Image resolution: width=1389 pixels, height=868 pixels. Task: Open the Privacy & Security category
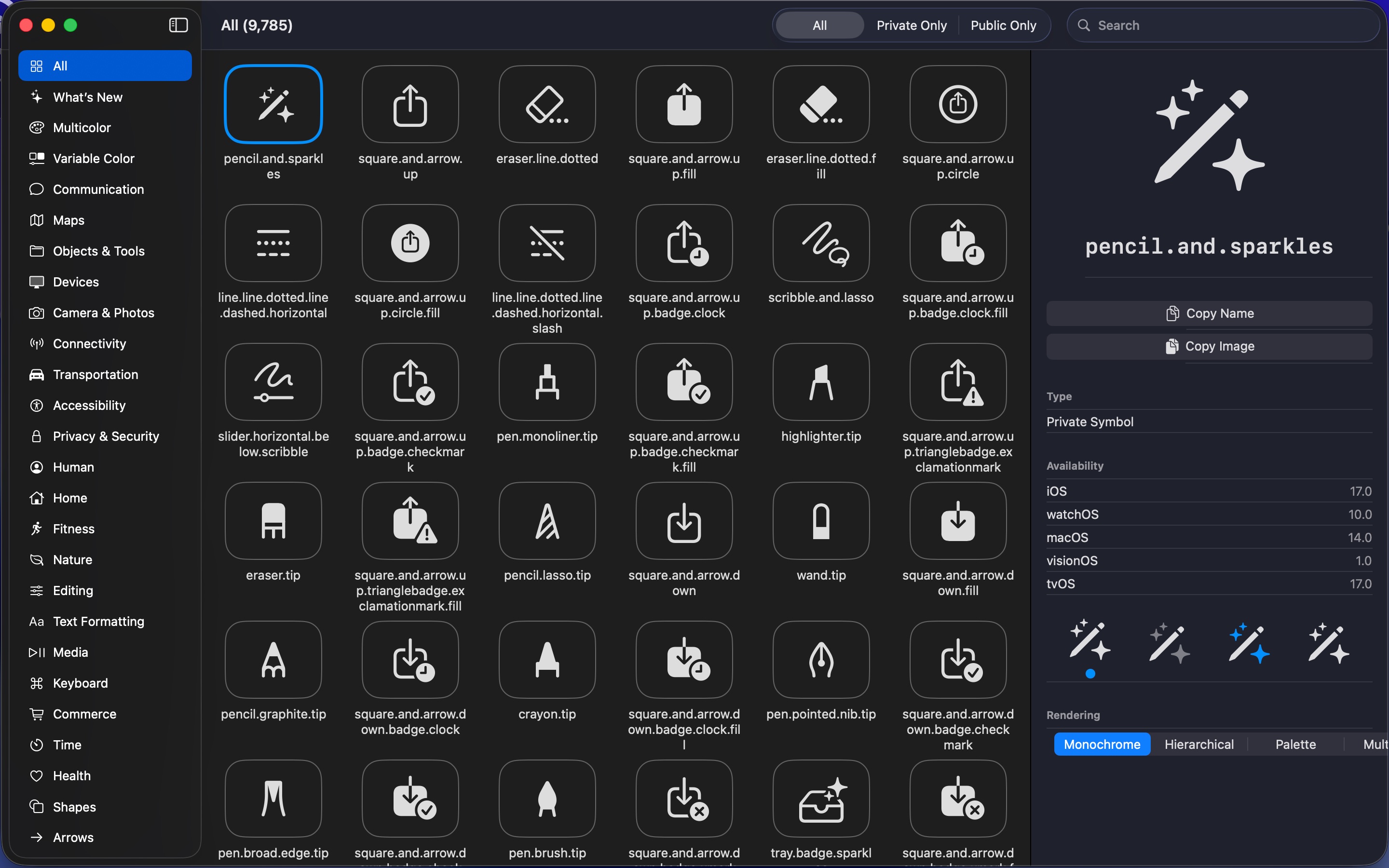[105, 436]
